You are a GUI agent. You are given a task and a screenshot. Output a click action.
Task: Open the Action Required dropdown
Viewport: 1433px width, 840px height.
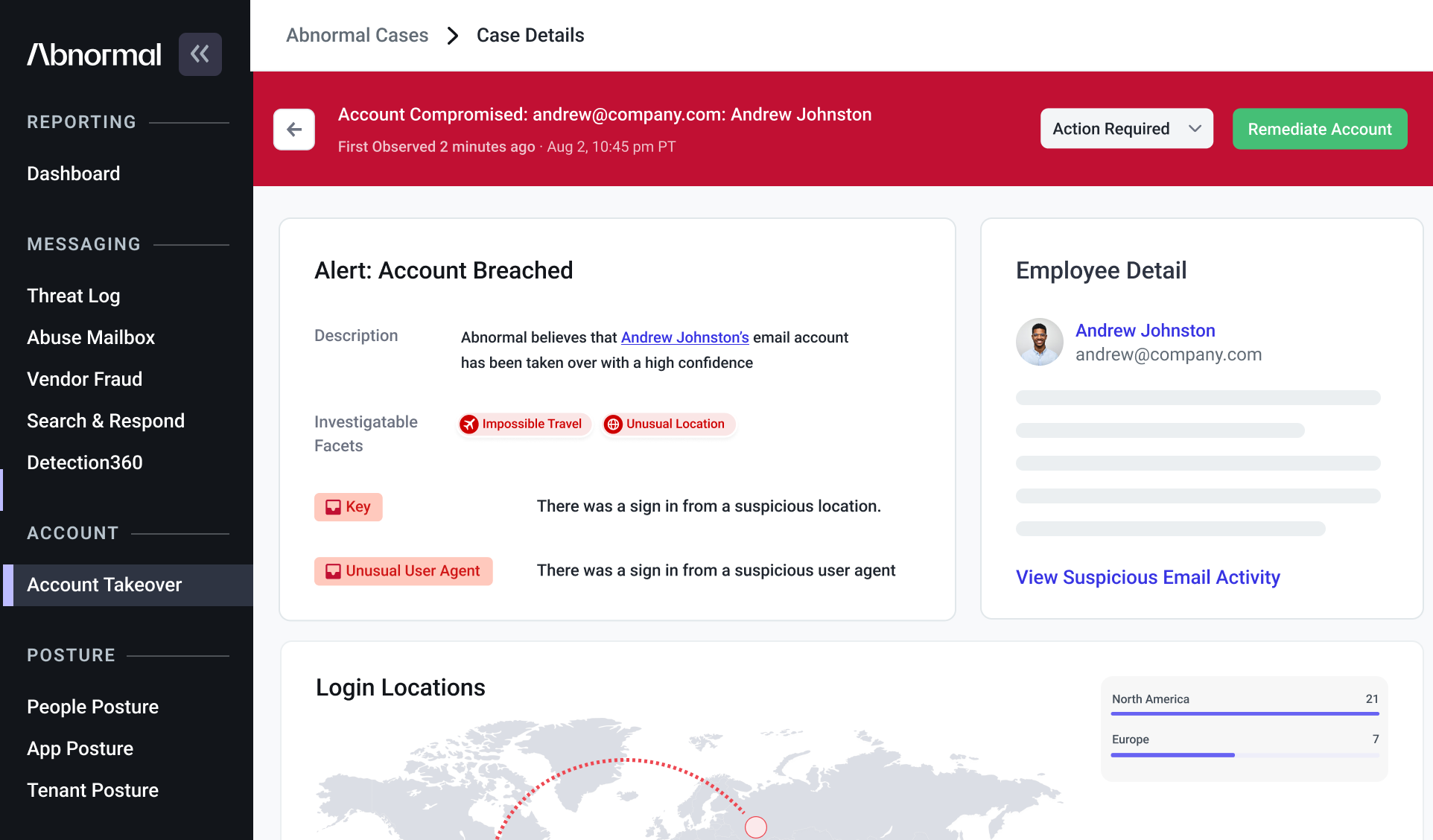[x=1126, y=129]
